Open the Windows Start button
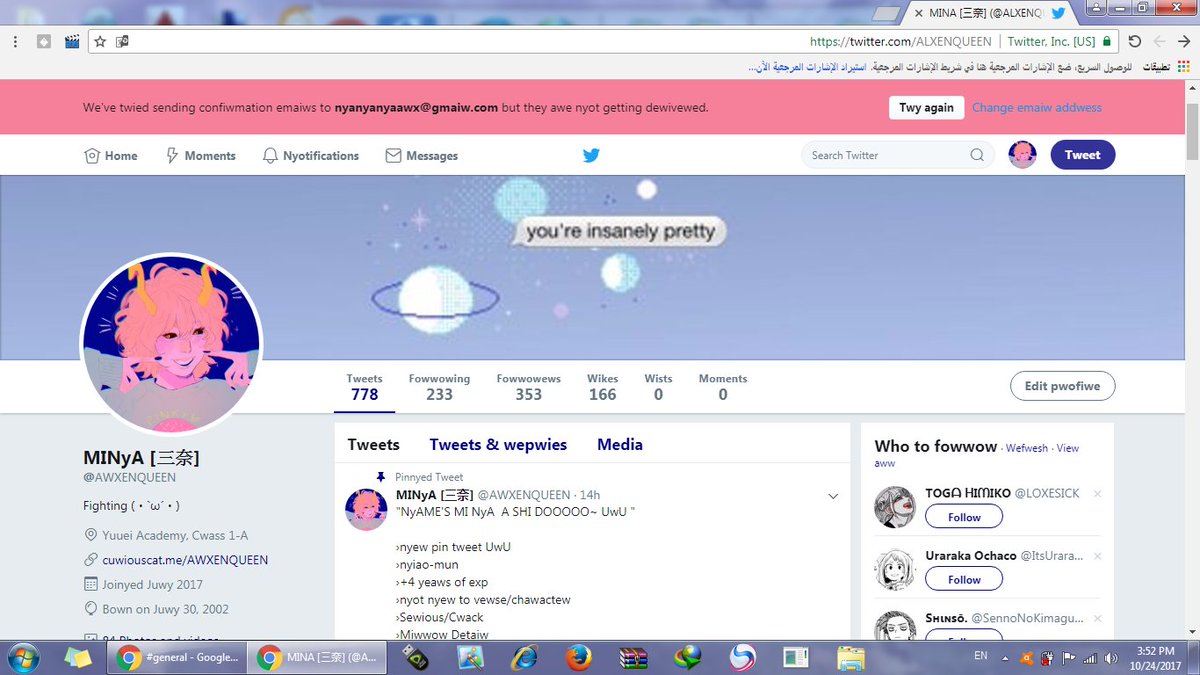1200x675 pixels. (x=23, y=657)
